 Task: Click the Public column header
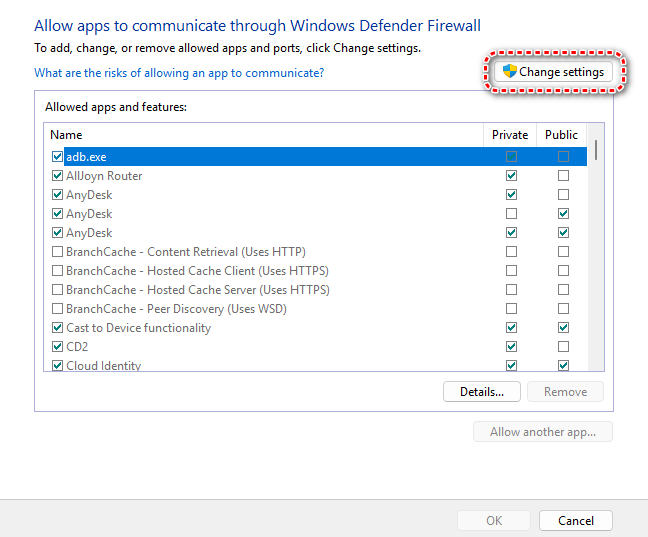tap(562, 135)
